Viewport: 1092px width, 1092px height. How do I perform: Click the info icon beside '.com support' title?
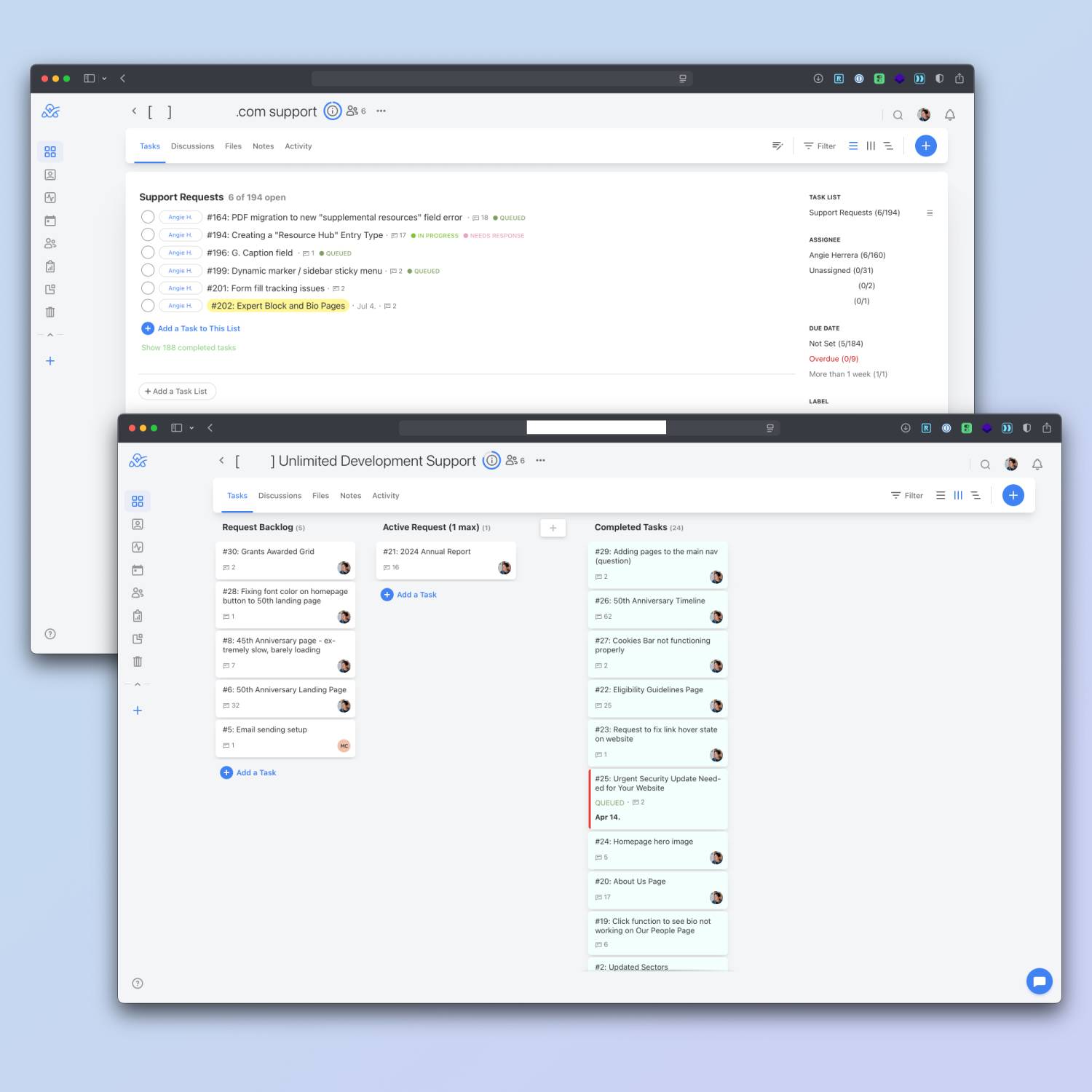click(x=332, y=111)
